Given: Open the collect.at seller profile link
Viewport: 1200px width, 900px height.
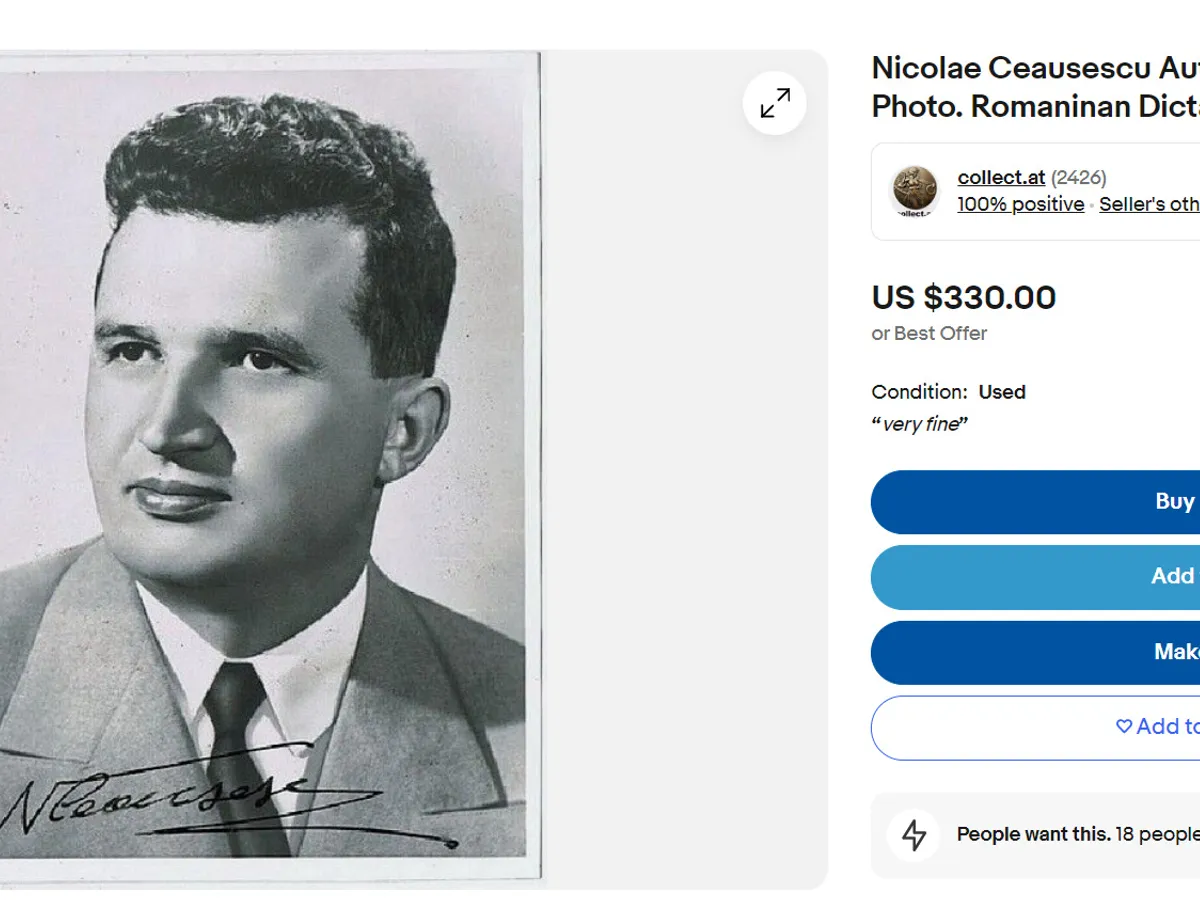Looking at the screenshot, I should click(1001, 178).
